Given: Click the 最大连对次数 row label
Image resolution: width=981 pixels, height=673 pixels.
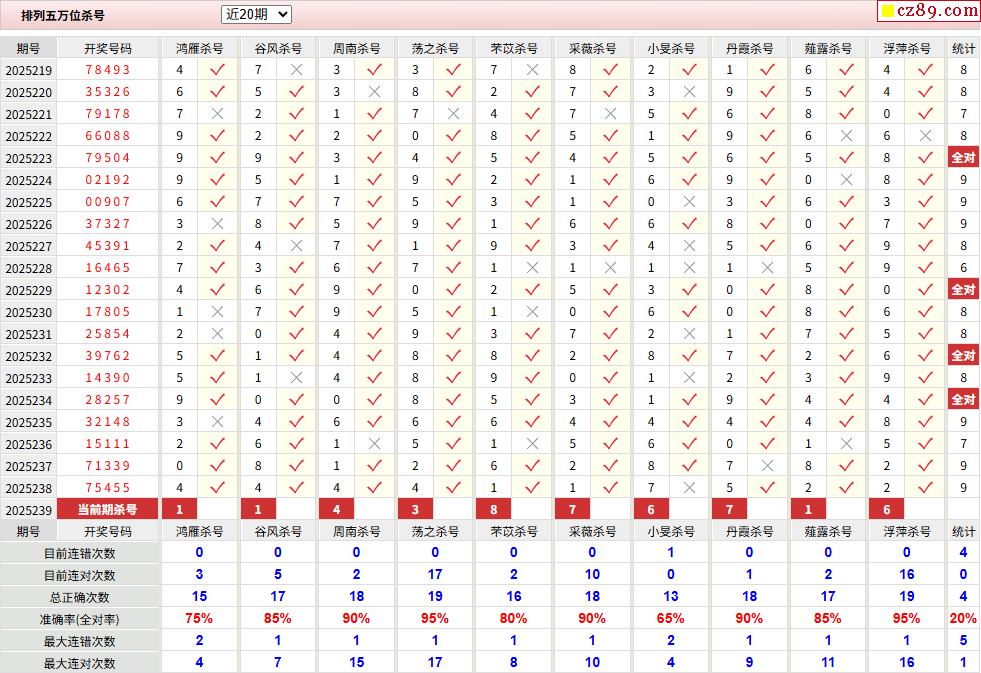Looking at the screenshot, I should coord(79,663).
